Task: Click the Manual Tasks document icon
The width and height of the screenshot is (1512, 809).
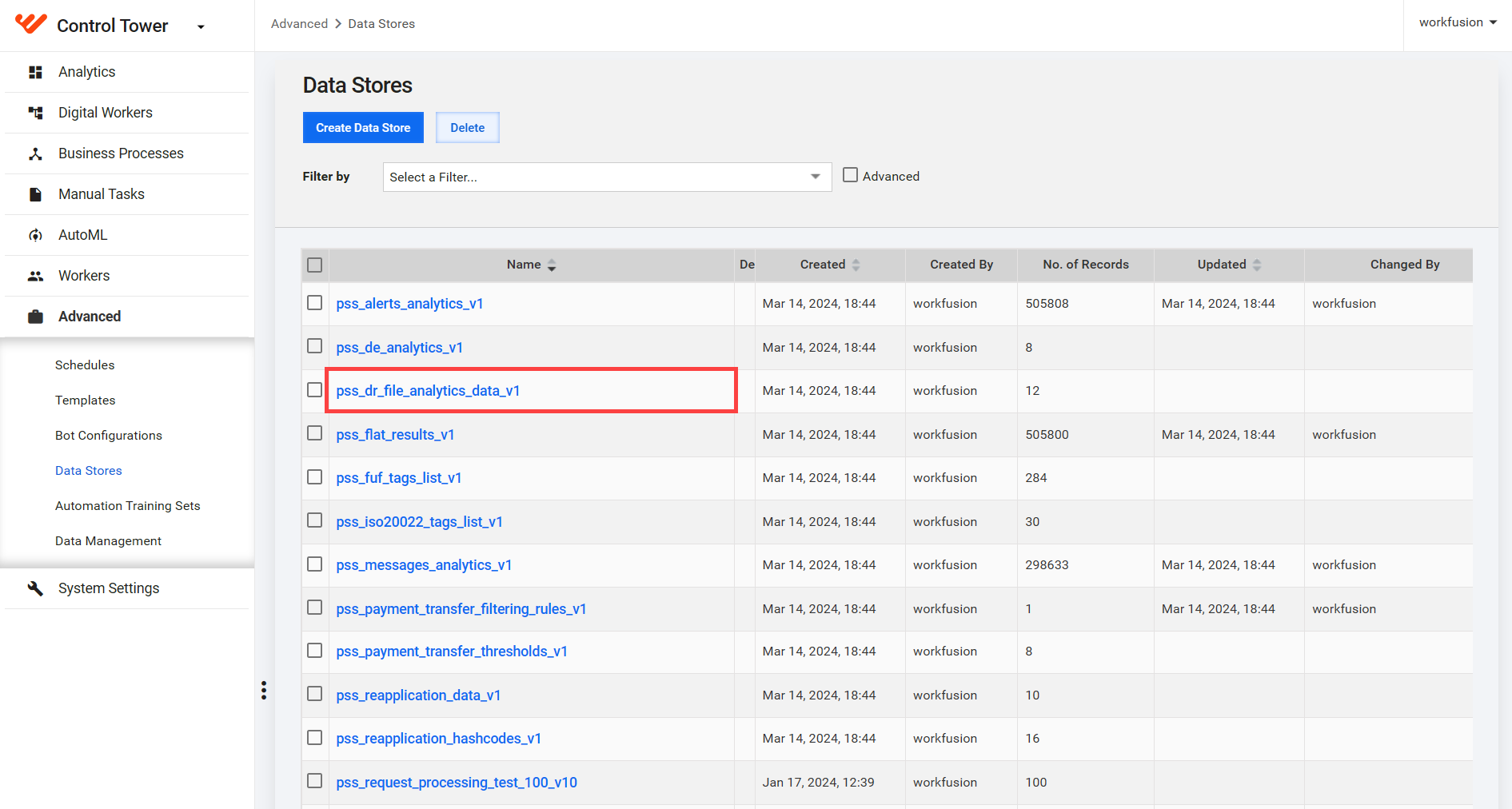Action: tap(35, 194)
